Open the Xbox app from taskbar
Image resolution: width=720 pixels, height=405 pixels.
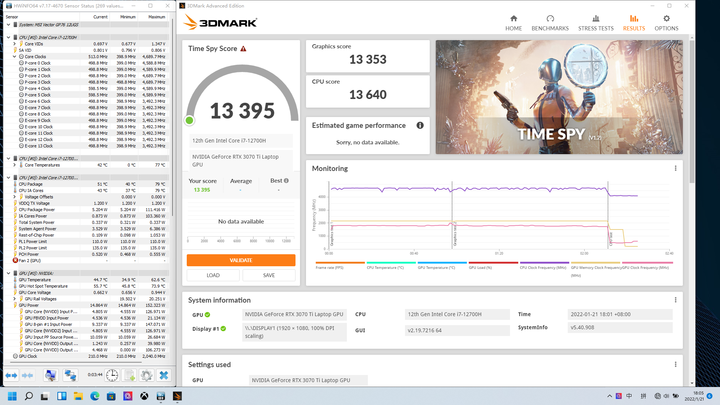144,396
